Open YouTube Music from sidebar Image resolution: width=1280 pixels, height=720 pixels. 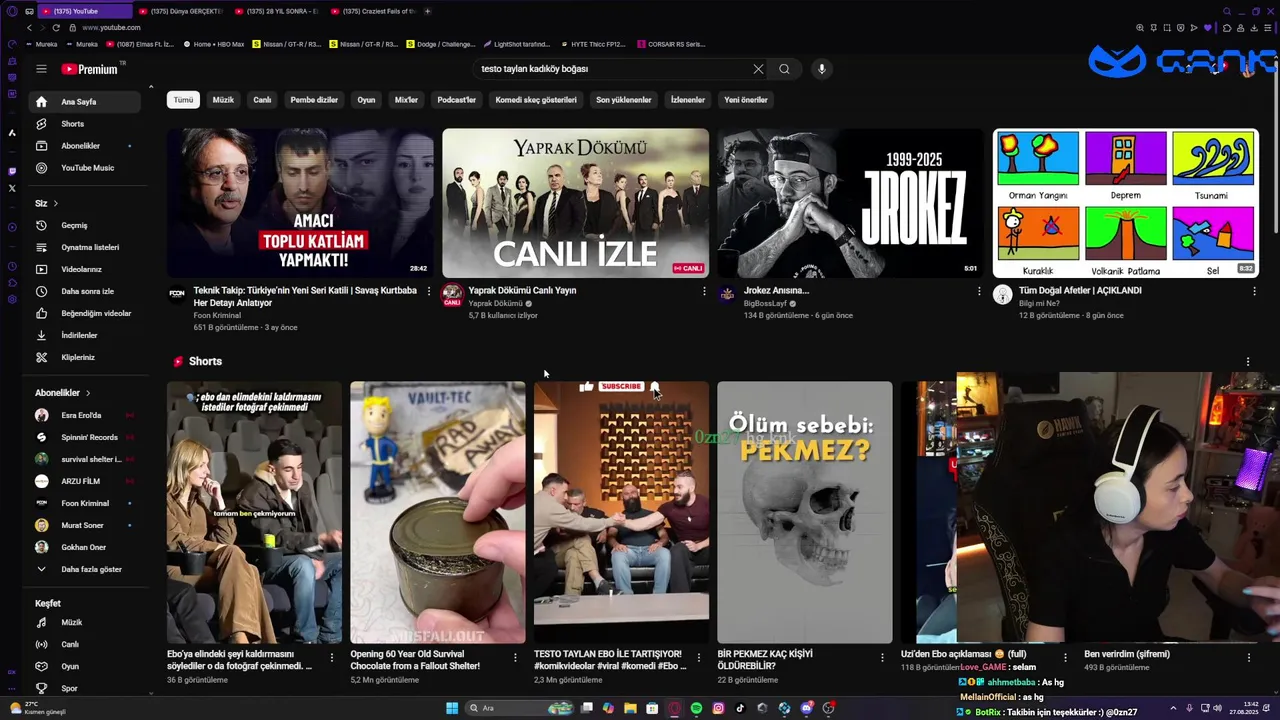[84, 168]
